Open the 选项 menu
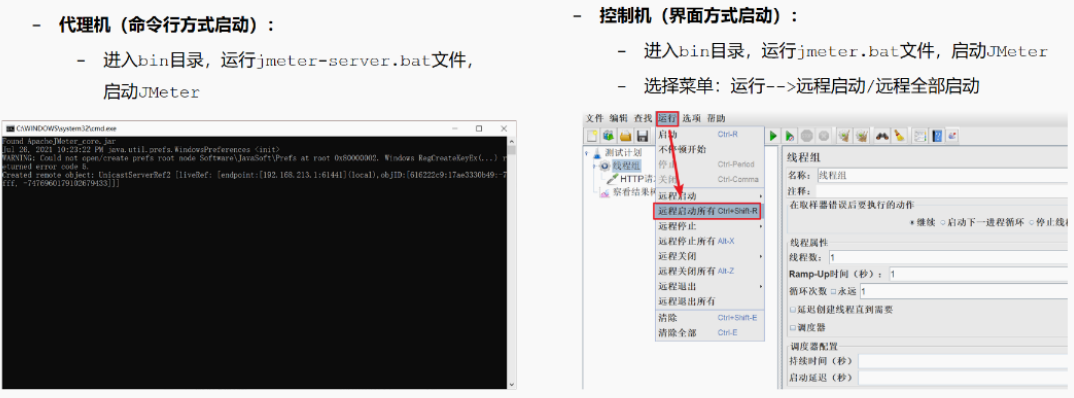1074x398 pixels. [691, 119]
